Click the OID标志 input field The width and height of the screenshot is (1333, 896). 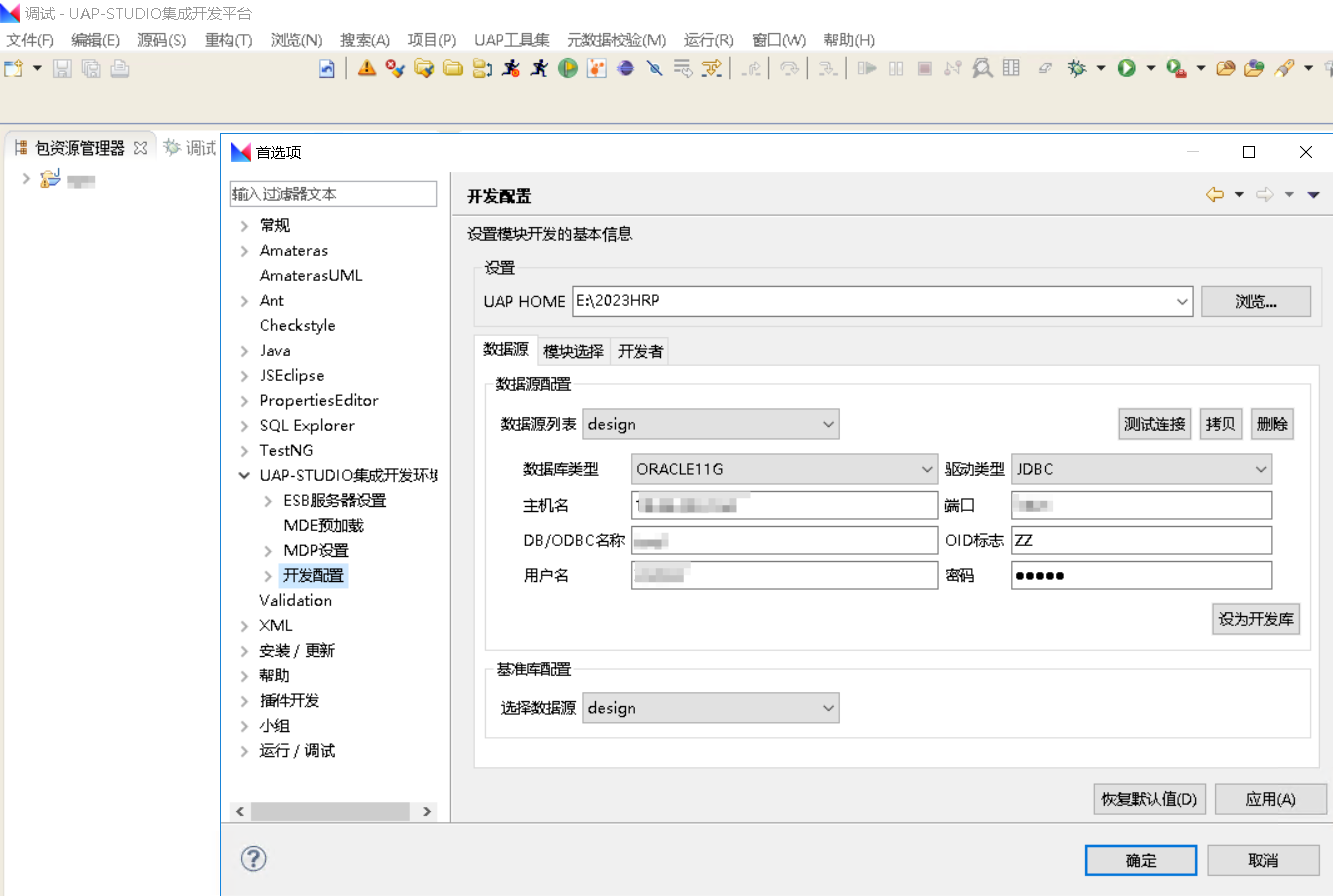pos(1141,540)
